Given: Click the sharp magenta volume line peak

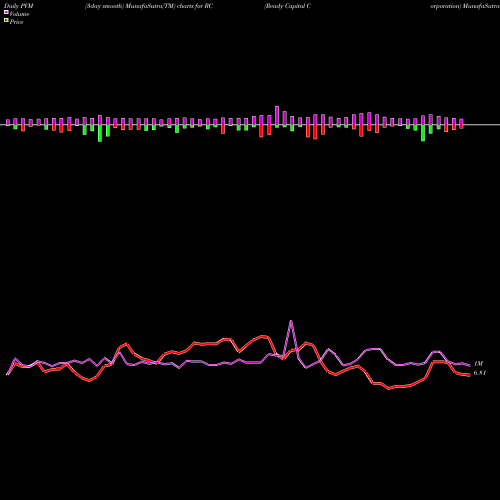Looking at the screenshot, I should tap(291, 322).
